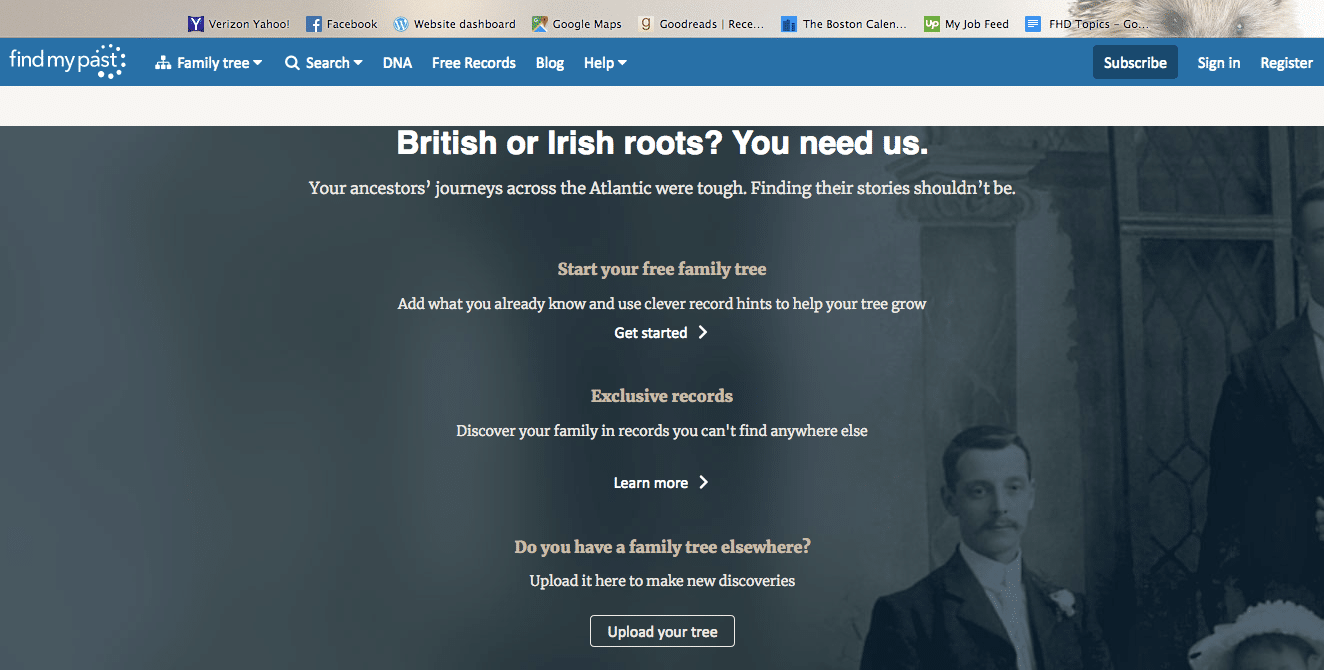Open the Goodreads bookmark icon

pos(646,24)
